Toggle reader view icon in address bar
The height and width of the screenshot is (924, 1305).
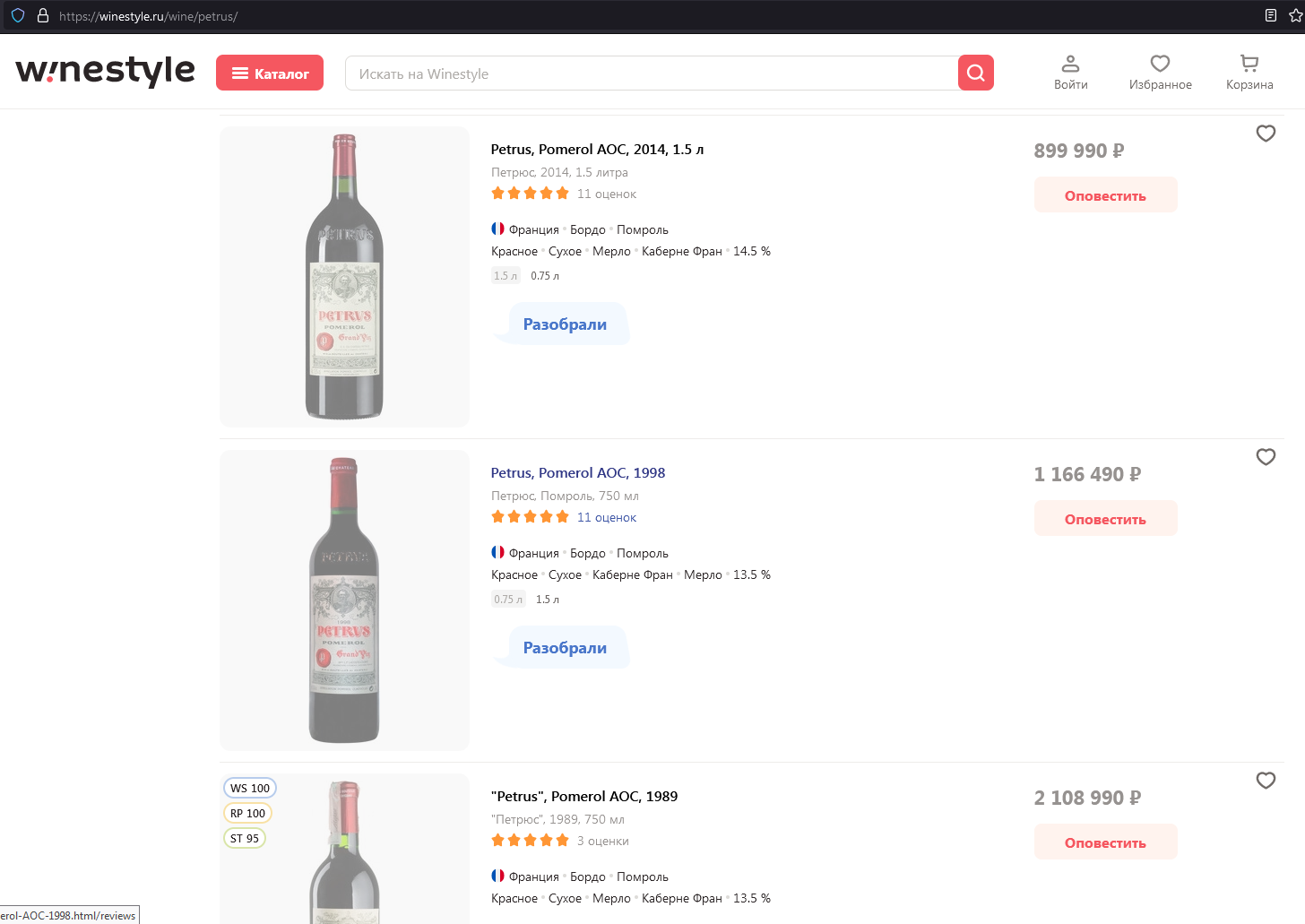click(x=1271, y=16)
